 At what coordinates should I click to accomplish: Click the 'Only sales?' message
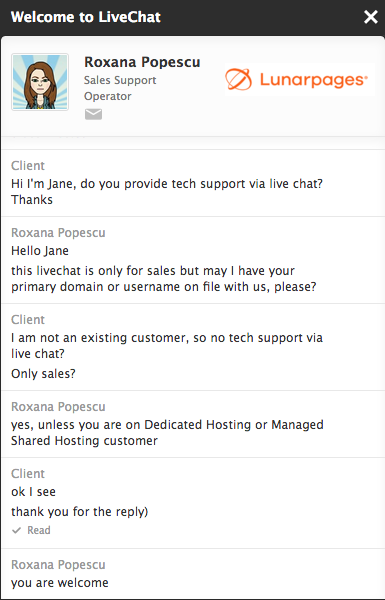(43, 373)
